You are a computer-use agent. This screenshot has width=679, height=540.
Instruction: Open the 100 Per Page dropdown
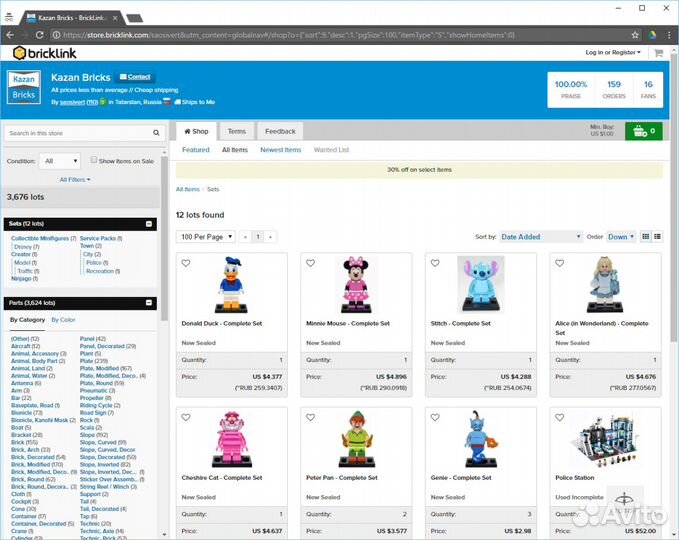point(205,237)
